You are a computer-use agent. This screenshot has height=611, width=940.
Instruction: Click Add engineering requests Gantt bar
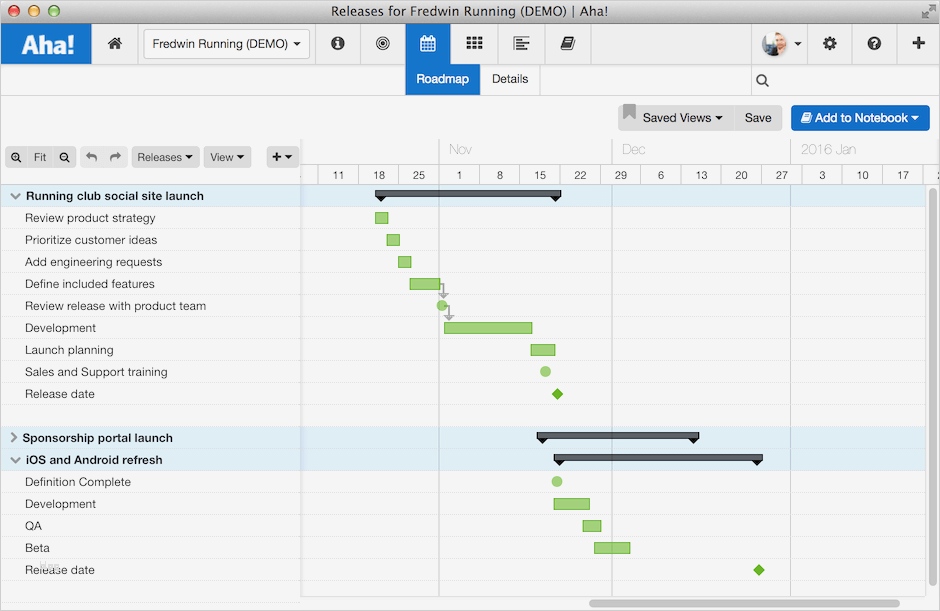click(405, 262)
